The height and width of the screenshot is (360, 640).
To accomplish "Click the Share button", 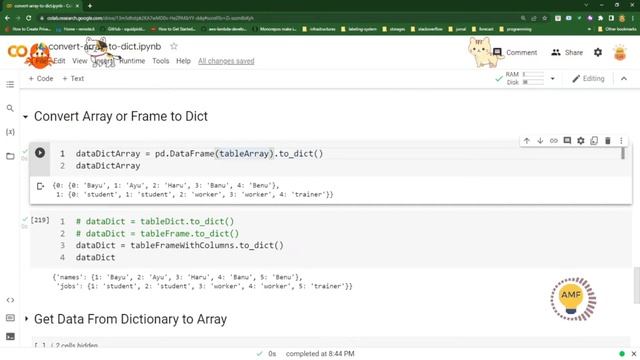I will pos(567,52).
